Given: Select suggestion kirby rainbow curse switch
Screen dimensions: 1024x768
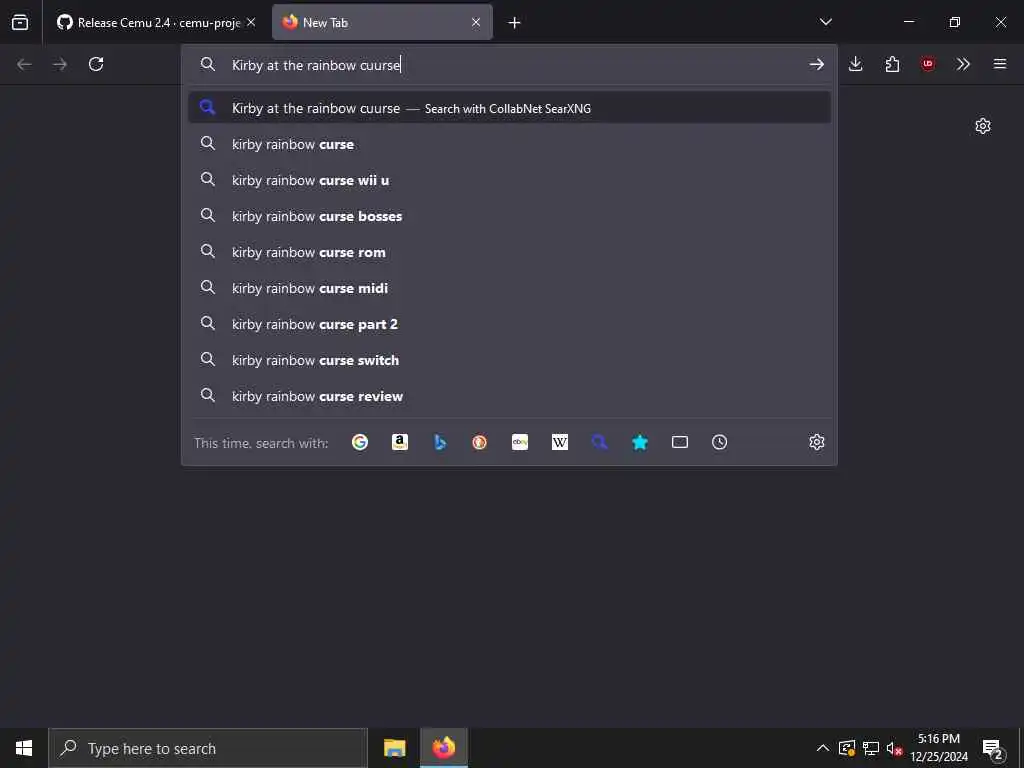Looking at the screenshot, I should (x=509, y=359).
